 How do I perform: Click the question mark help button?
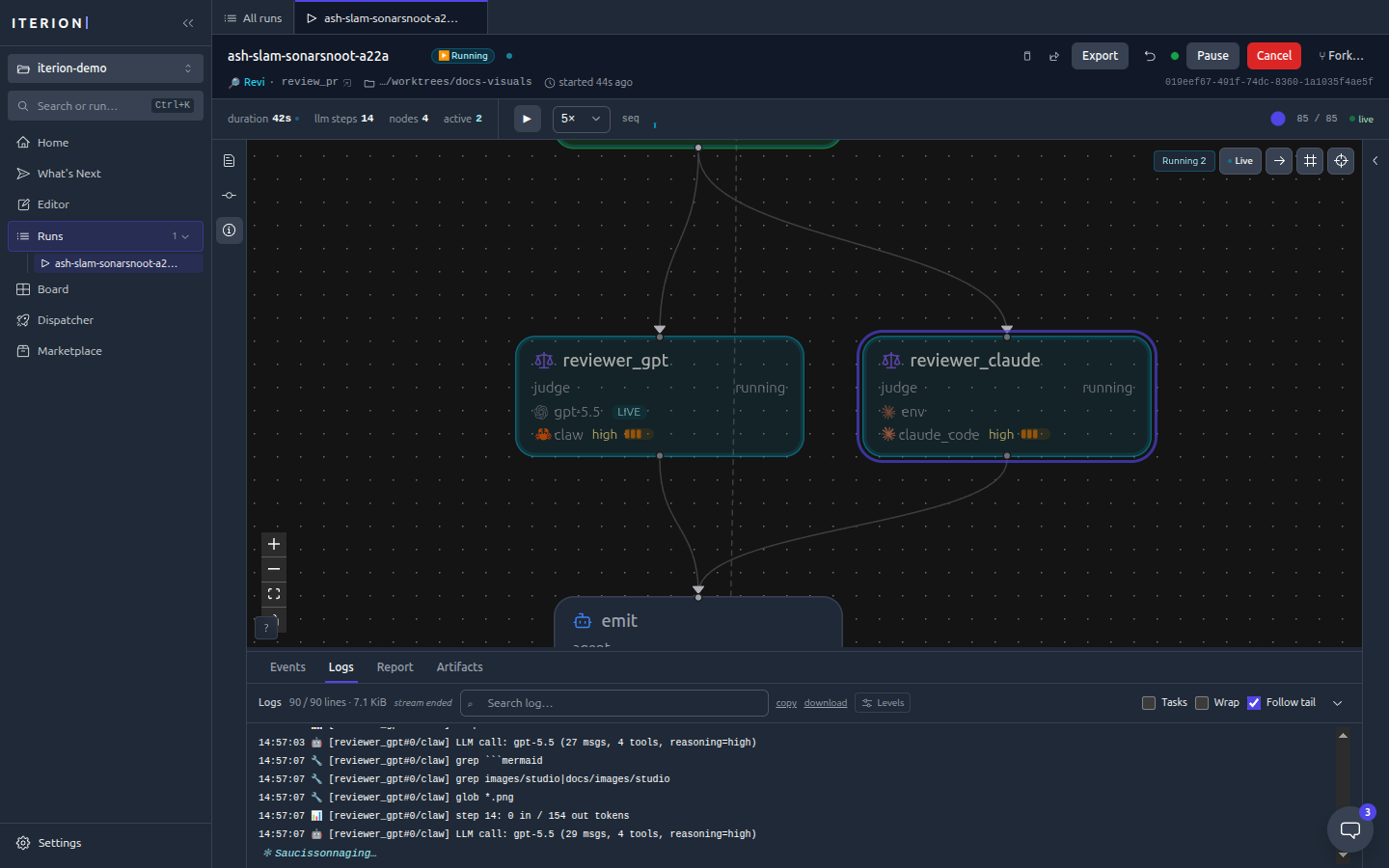tap(266, 628)
